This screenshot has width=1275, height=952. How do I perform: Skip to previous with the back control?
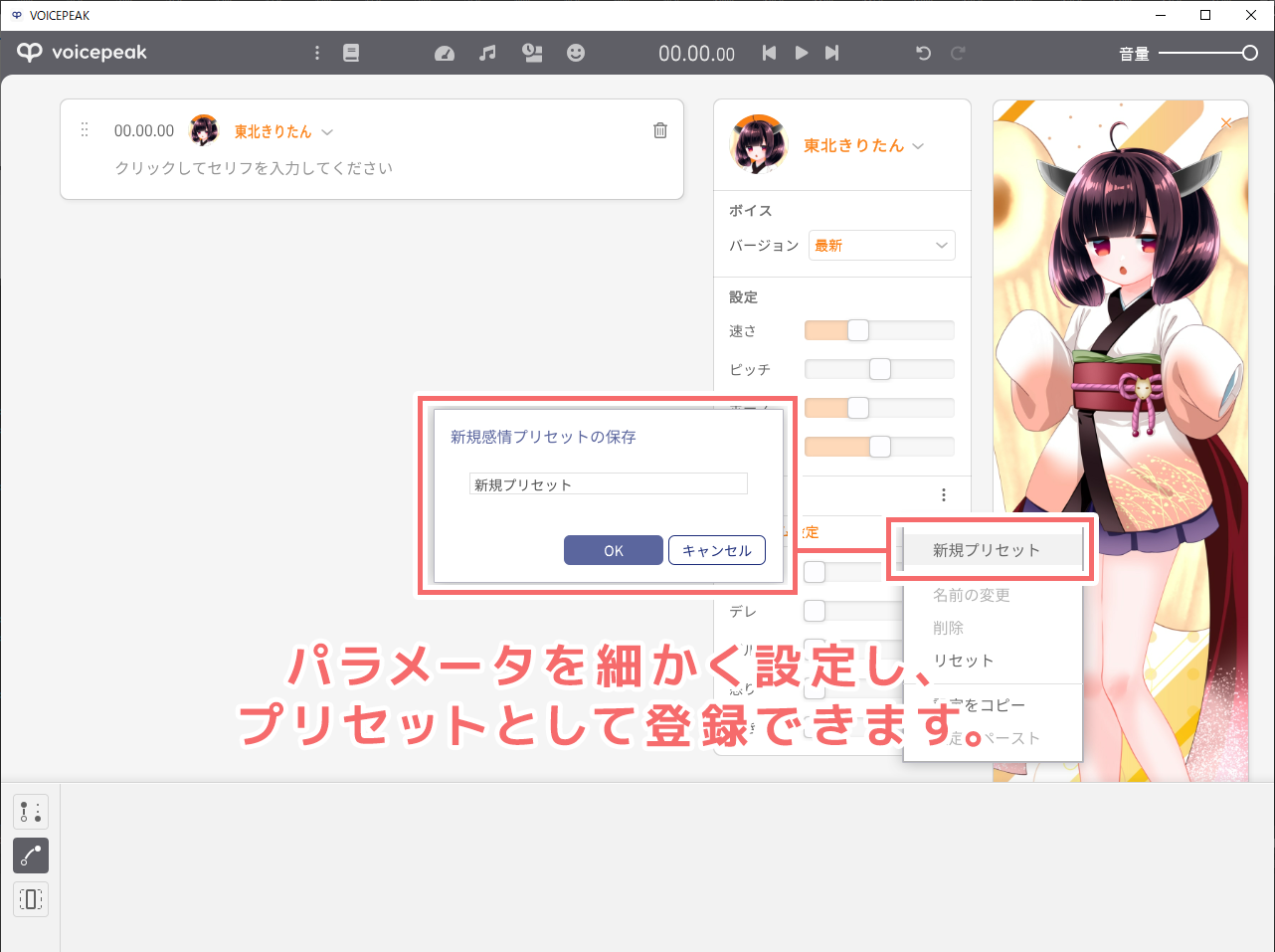[769, 53]
